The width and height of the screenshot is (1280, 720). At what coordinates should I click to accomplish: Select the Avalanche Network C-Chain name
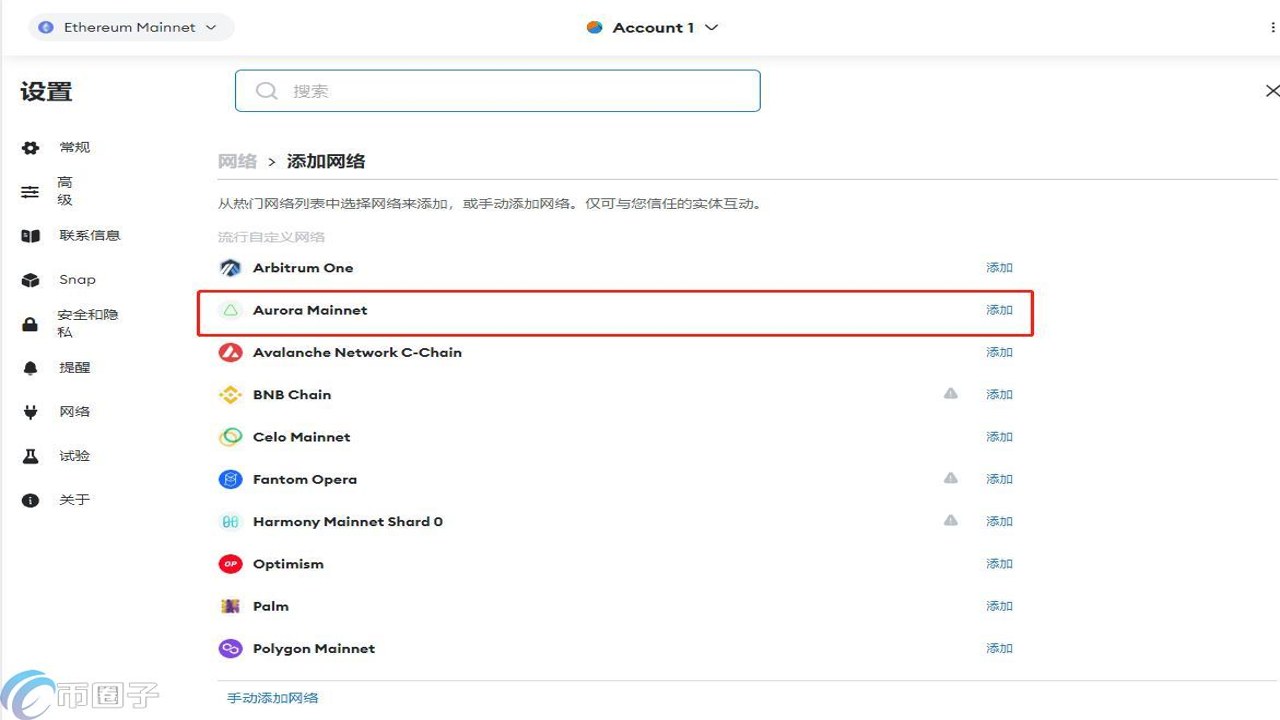pyautogui.click(x=357, y=352)
